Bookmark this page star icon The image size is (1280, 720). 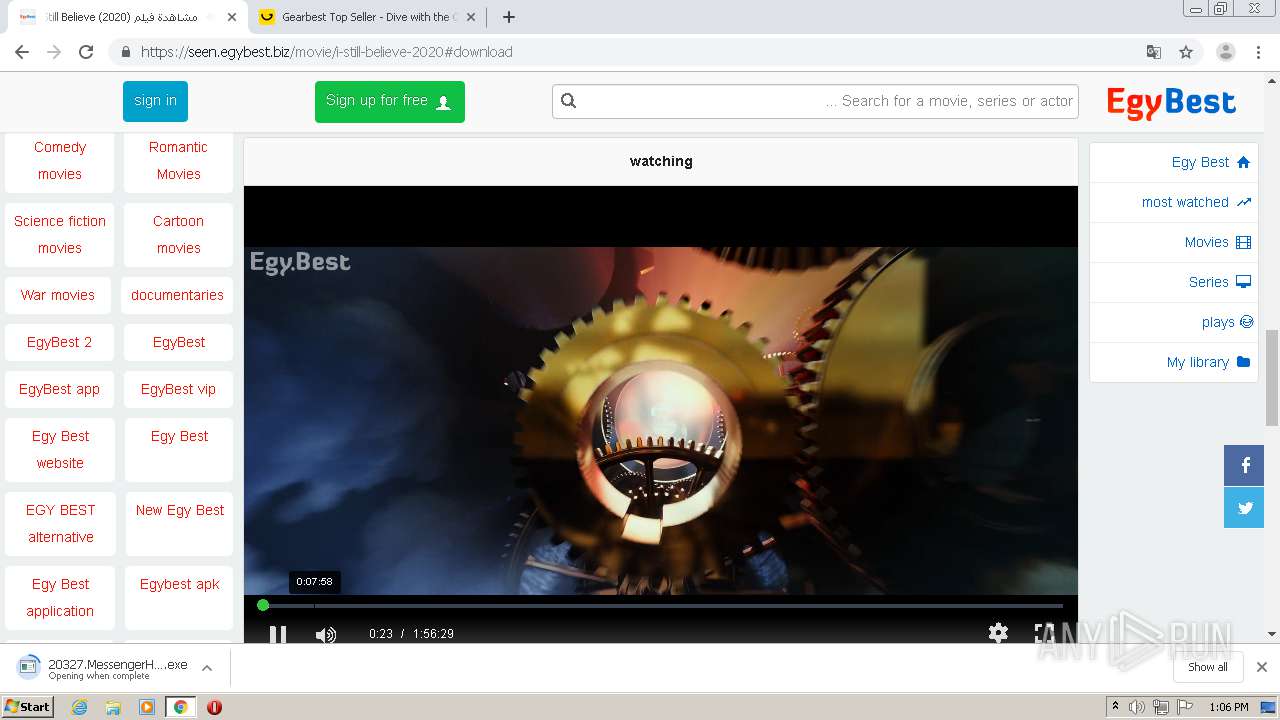(x=1186, y=52)
